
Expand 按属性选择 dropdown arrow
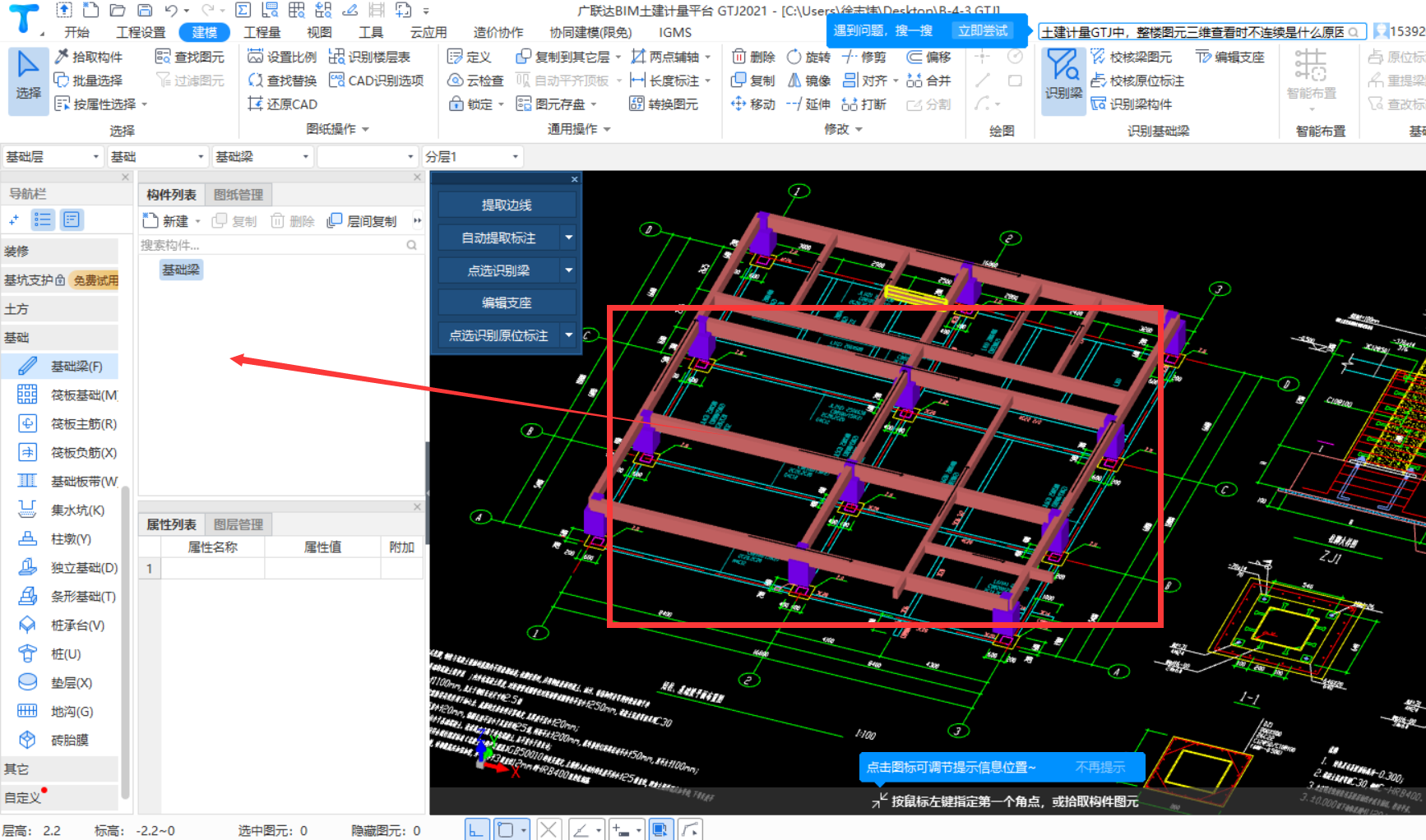[144, 104]
